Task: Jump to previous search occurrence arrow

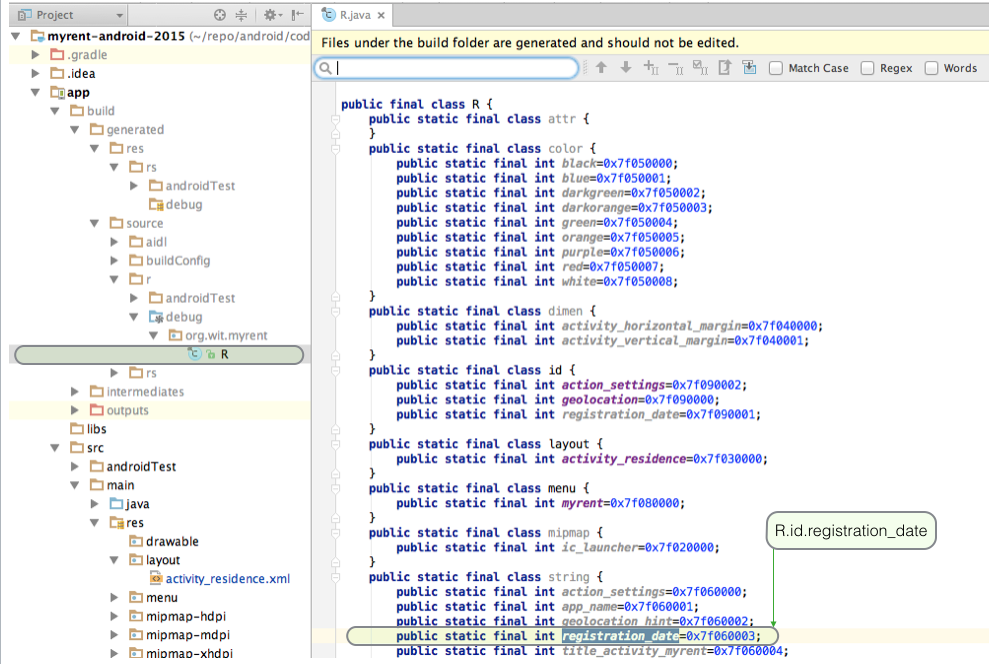Action: coord(601,67)
